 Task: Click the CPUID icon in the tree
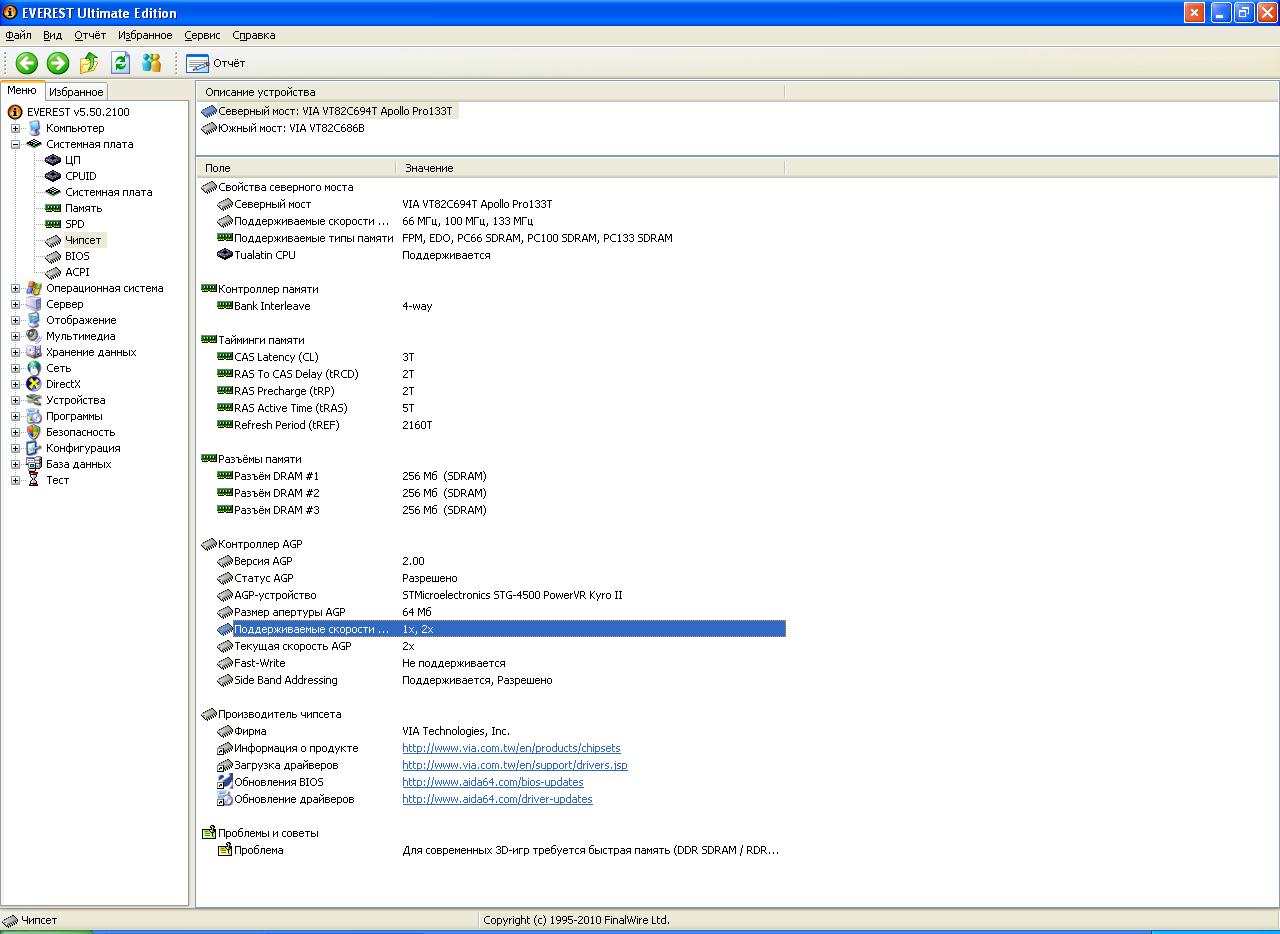[x=53, y=176]
